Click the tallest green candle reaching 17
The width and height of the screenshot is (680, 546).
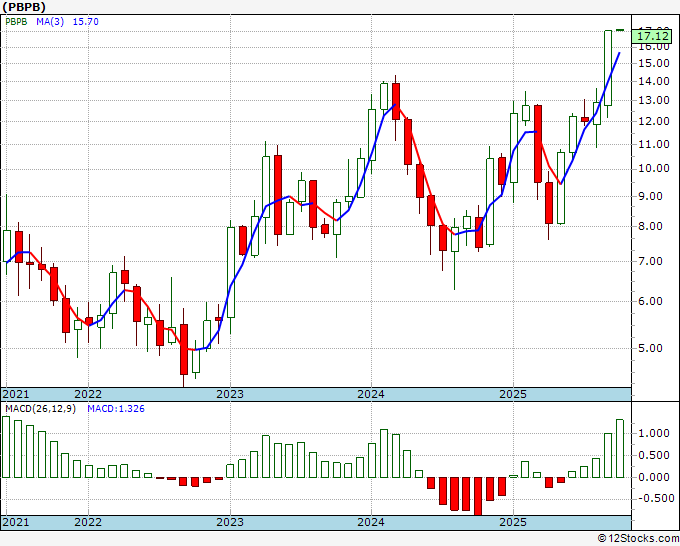pyautogui.click(x=608, y=68)
